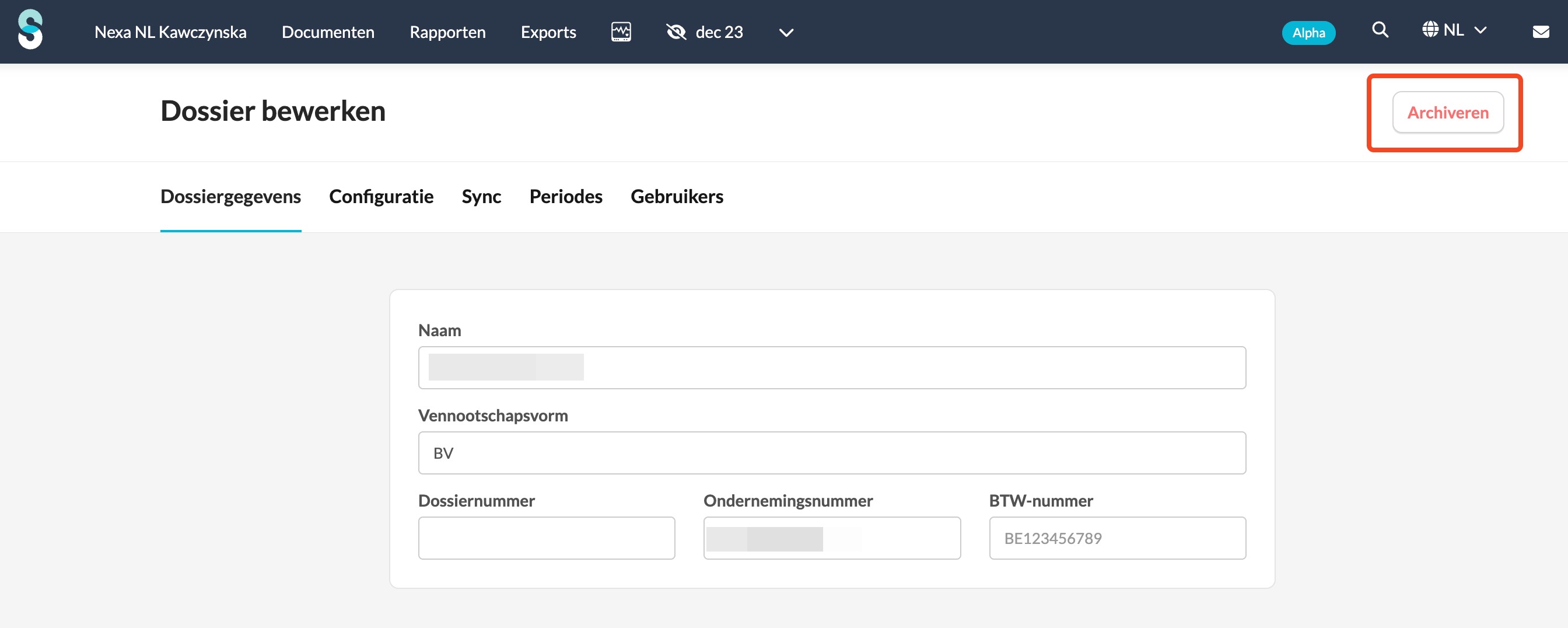Click the app logo in the top bar

30,29
